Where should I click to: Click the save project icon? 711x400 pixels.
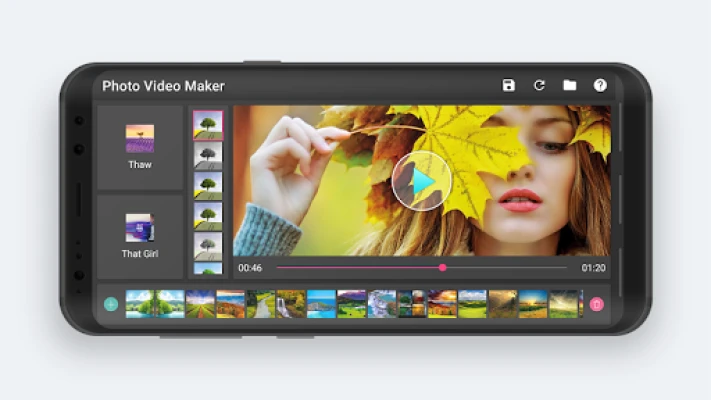[509, 86]
